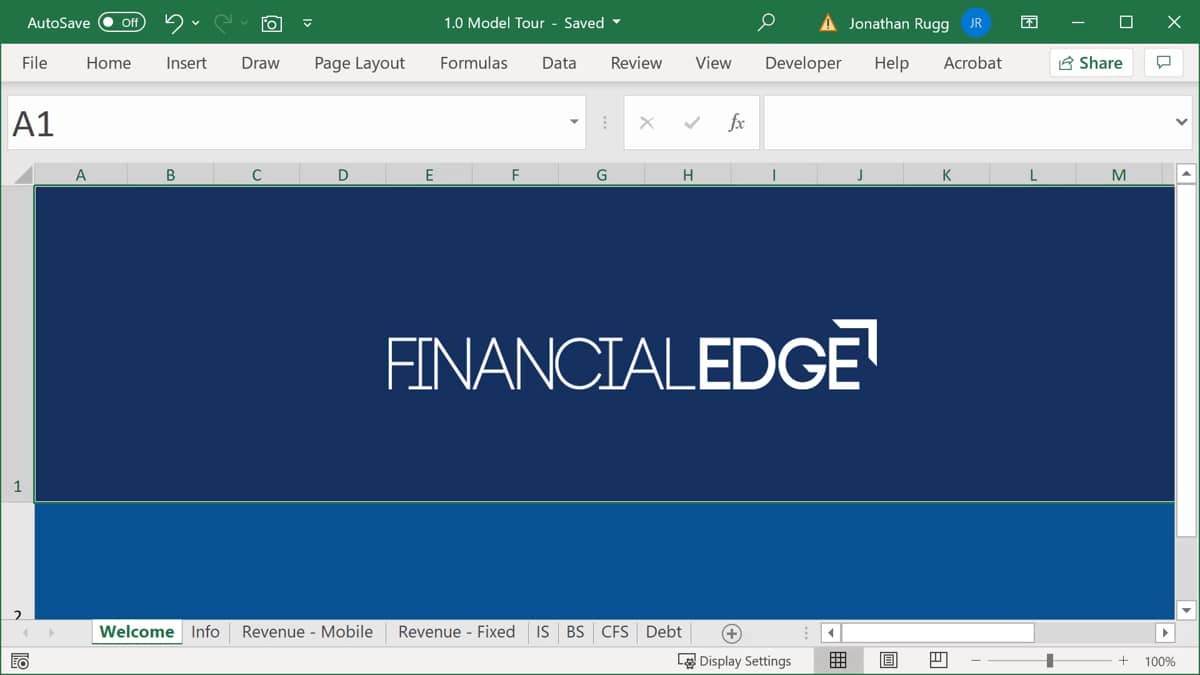This screenshot has height=675, width=1200.
Task: Click the Redo arrow icon
Action: point(223,22)
